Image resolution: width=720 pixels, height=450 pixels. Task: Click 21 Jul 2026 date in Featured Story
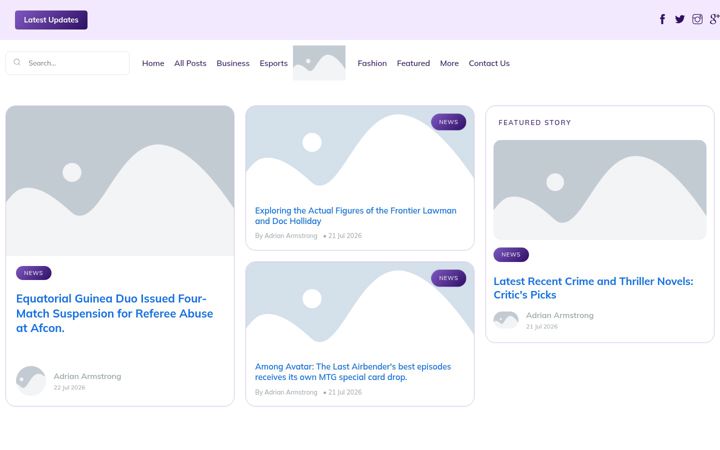click(542, 326)
